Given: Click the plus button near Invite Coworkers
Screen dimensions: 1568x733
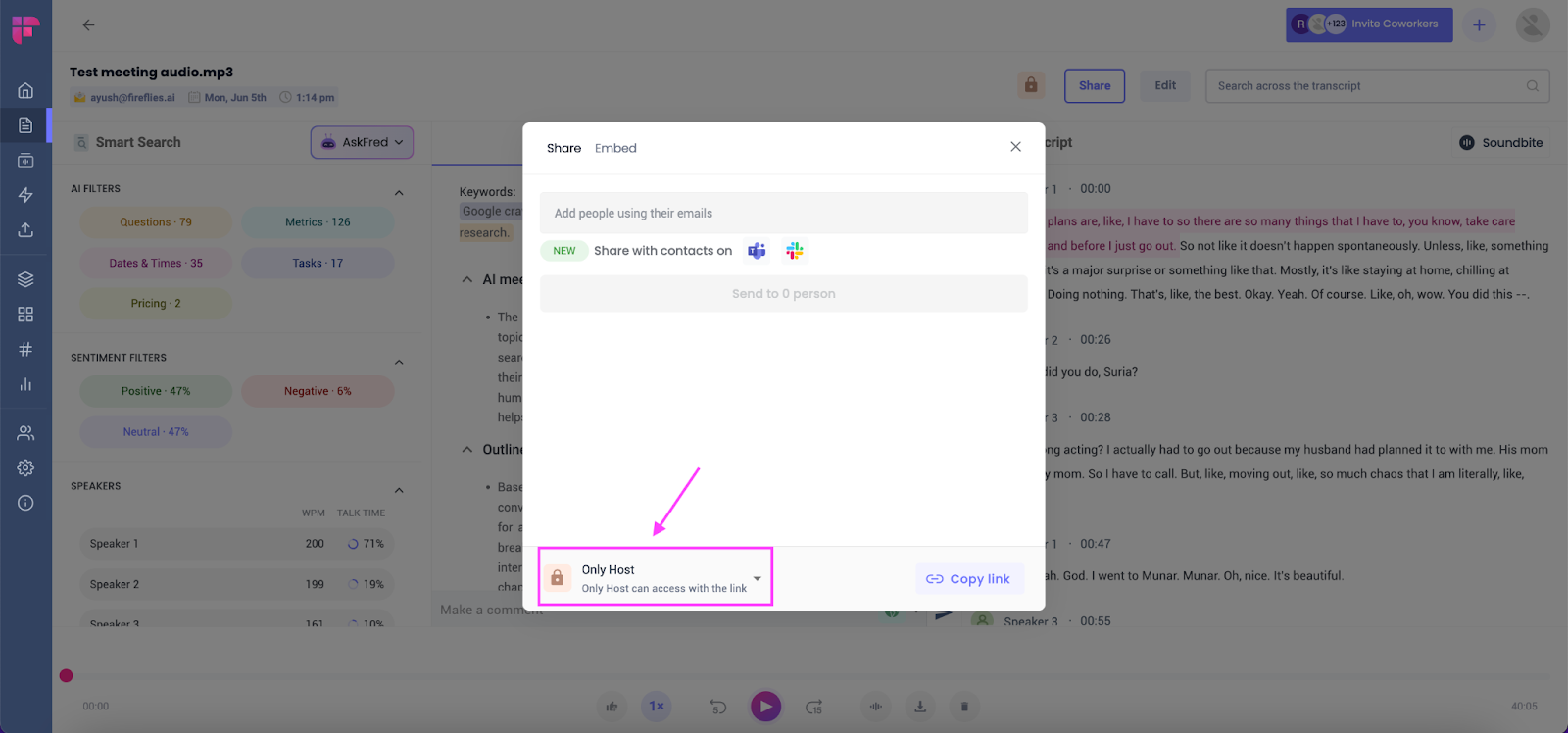Looking at the screenshot, I should coord(1479,25).
